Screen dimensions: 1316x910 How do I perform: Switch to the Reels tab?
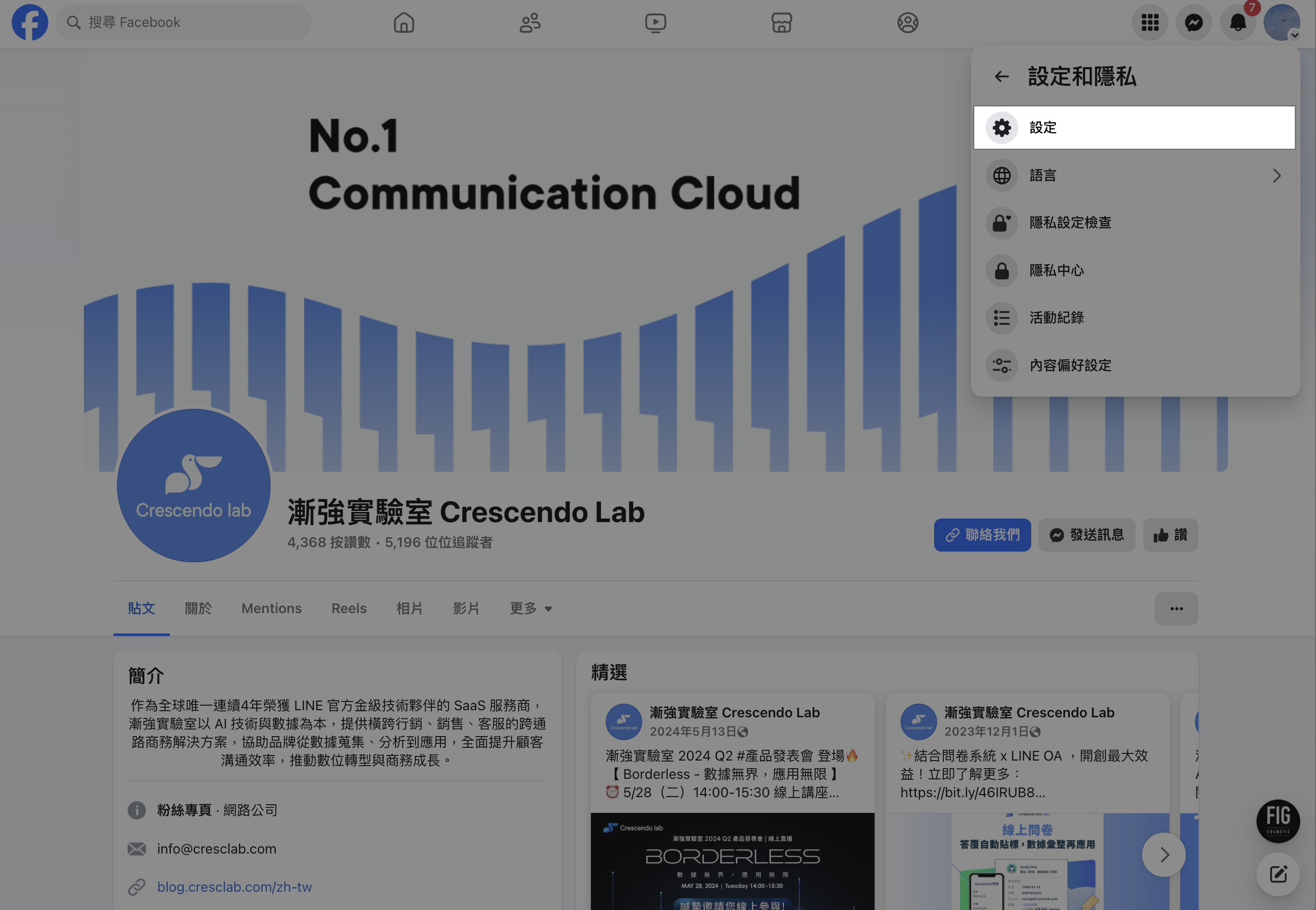(x=349, y=609)
